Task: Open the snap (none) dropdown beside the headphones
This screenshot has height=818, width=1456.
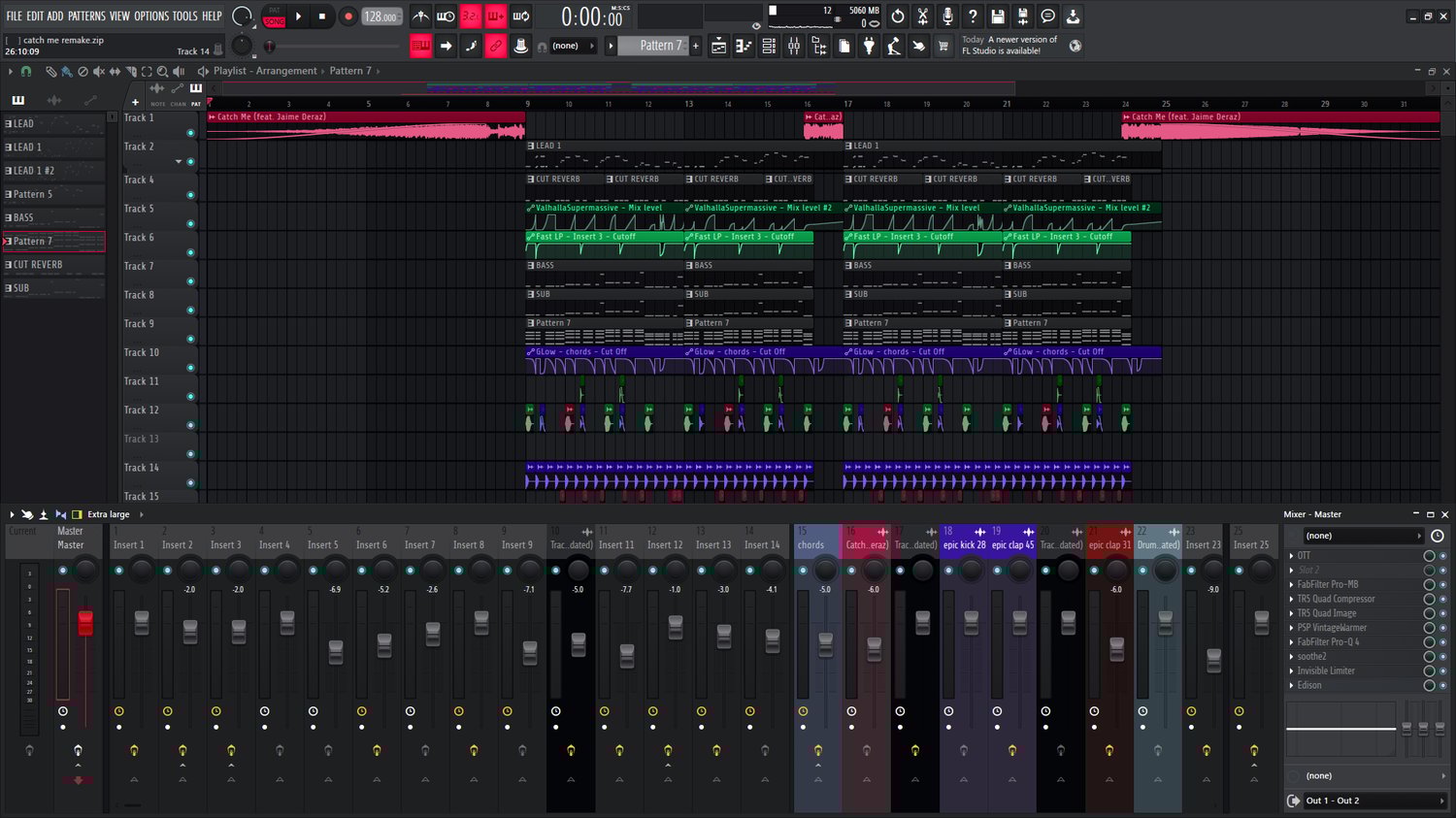Action: pyautogui.click(x=573, y=46)
